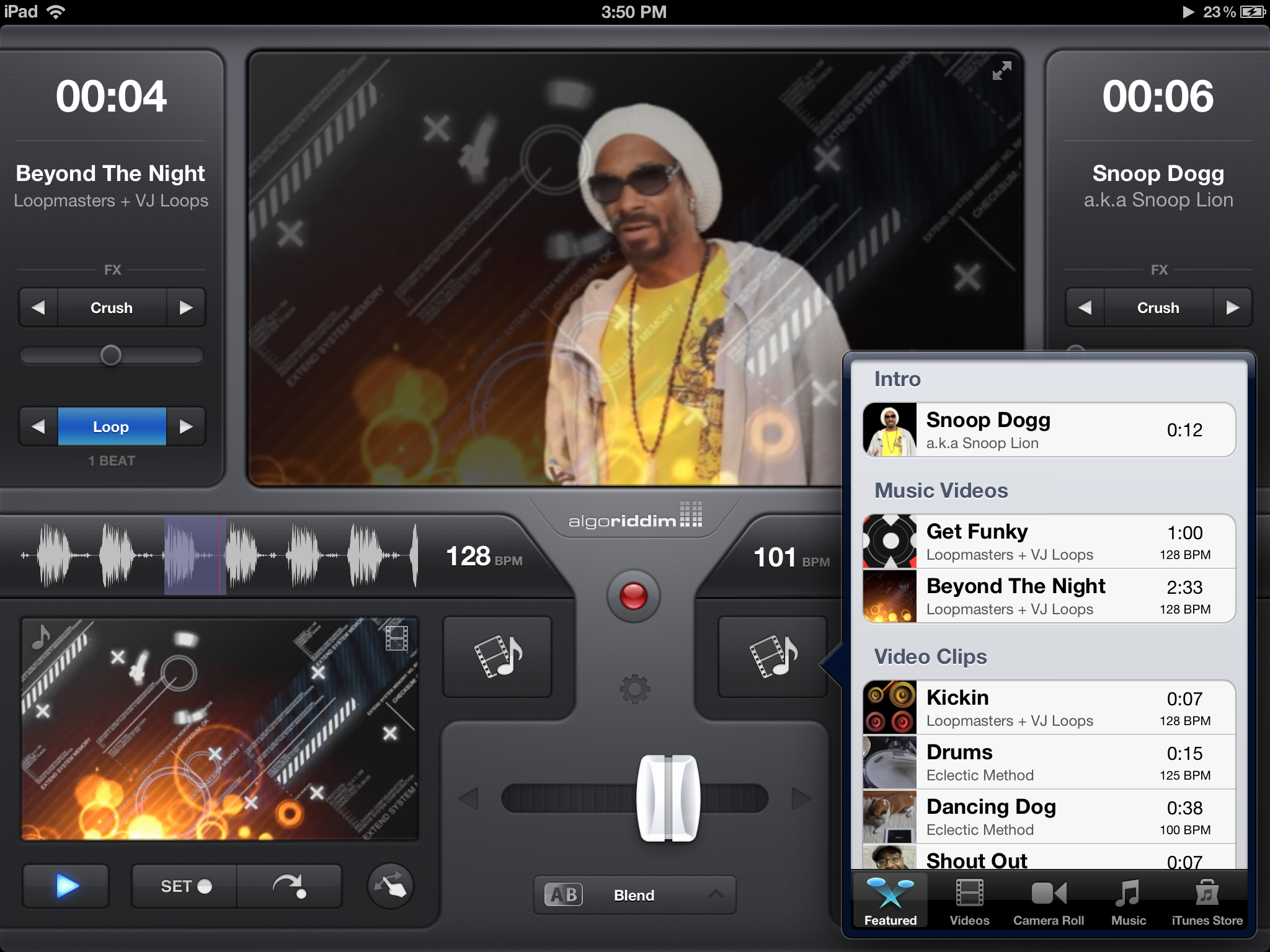
Task: Jump to the cue point
Action: [x=290, y=886]
